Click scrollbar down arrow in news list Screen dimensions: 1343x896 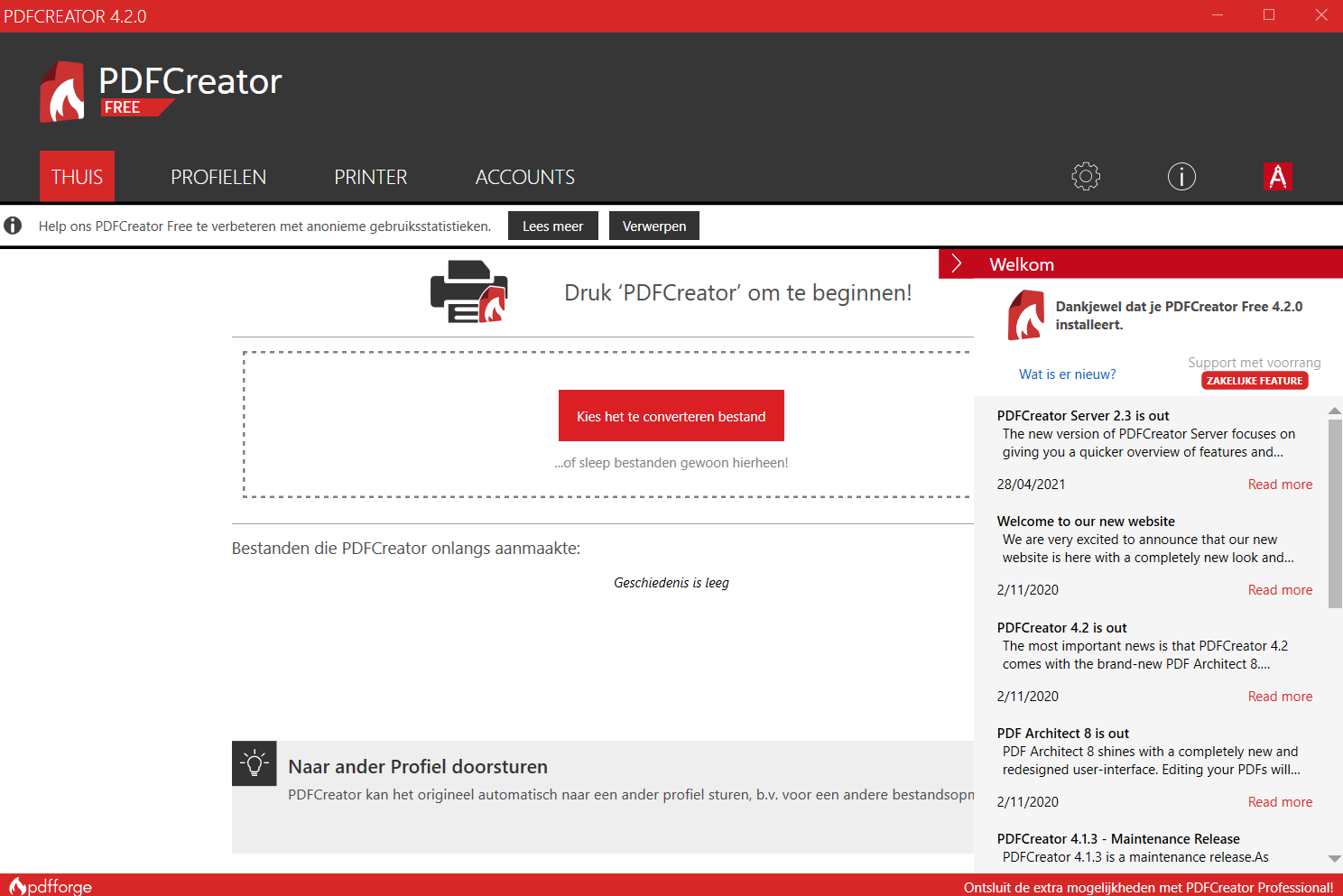coord(1335,858)
